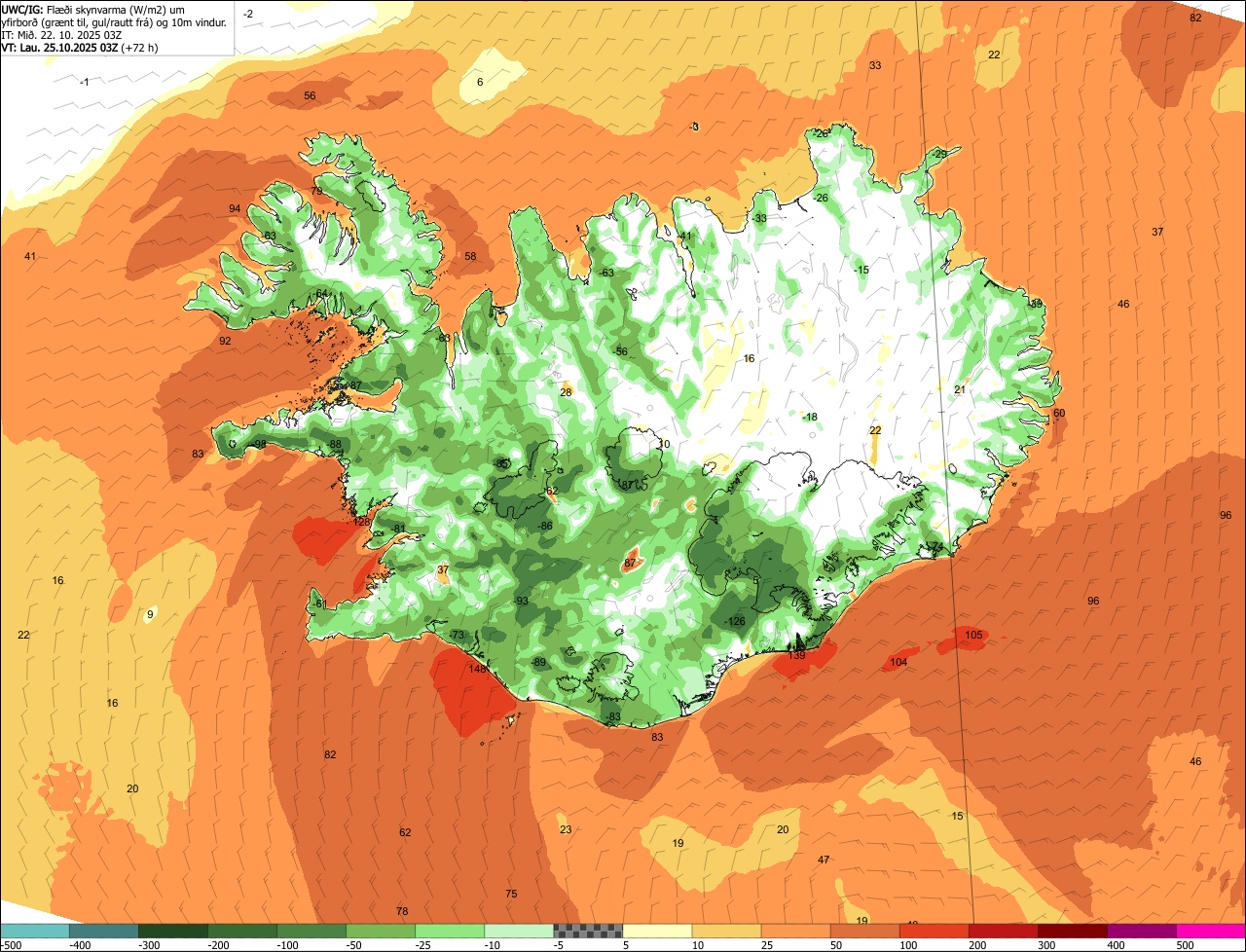1246x952 pixels.
Task: Select the '-500' legend label
Action: 12,945
